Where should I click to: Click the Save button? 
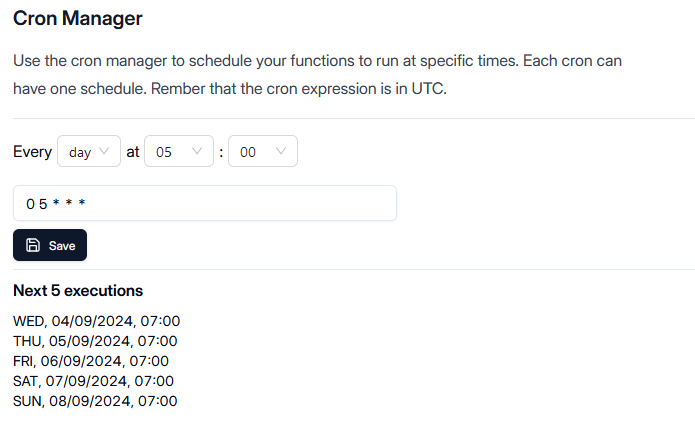click(50, 245)
